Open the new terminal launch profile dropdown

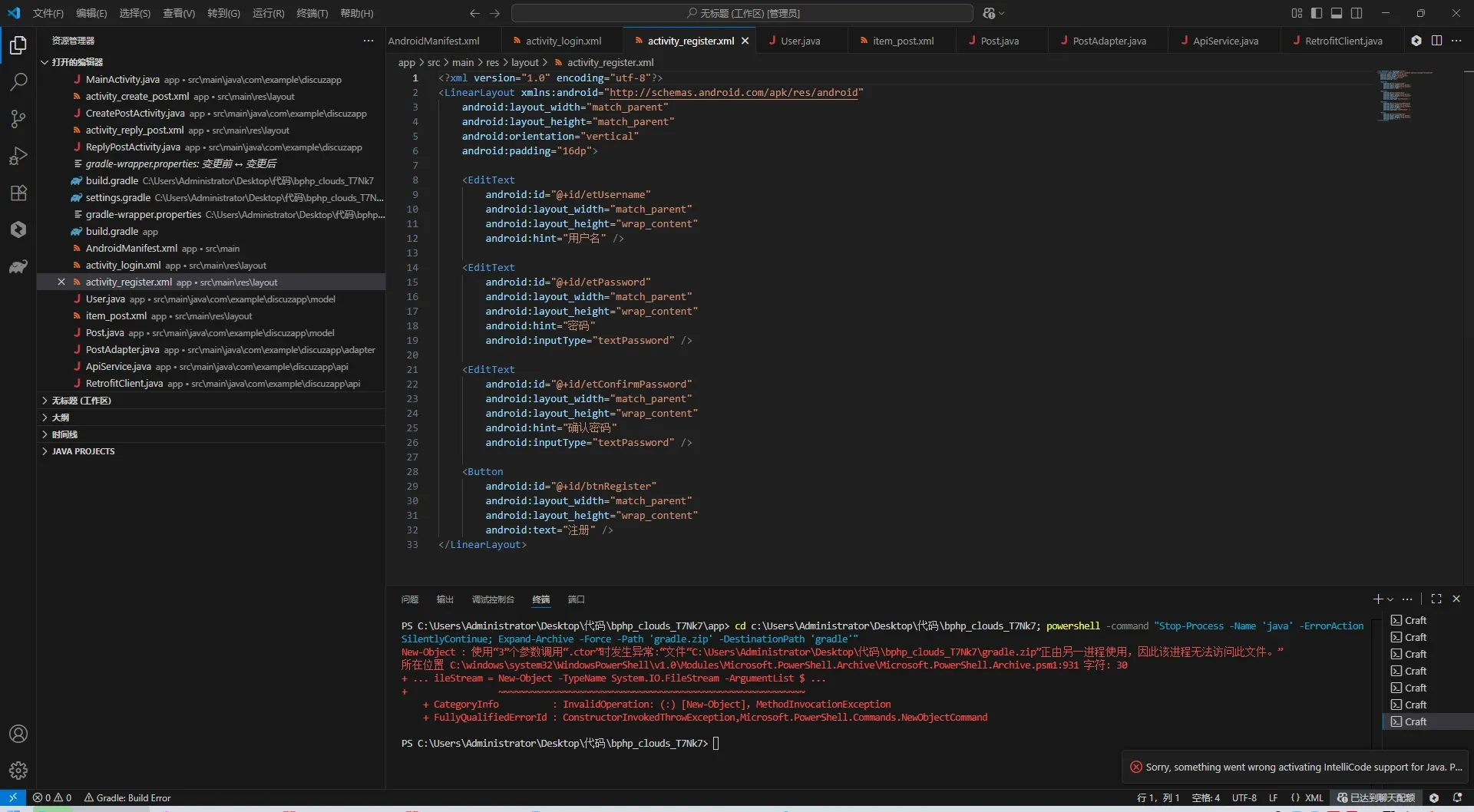(x=1390, y=599)
